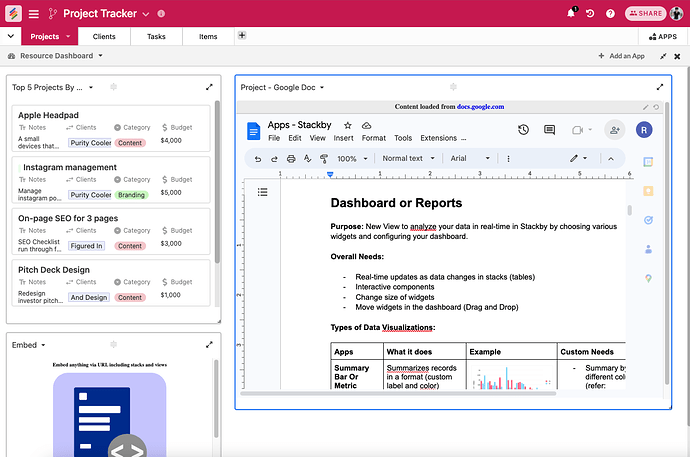Viewport: 690px width, 457px height.
Task: Click the SHARE button
Action: tap(645, 14)
